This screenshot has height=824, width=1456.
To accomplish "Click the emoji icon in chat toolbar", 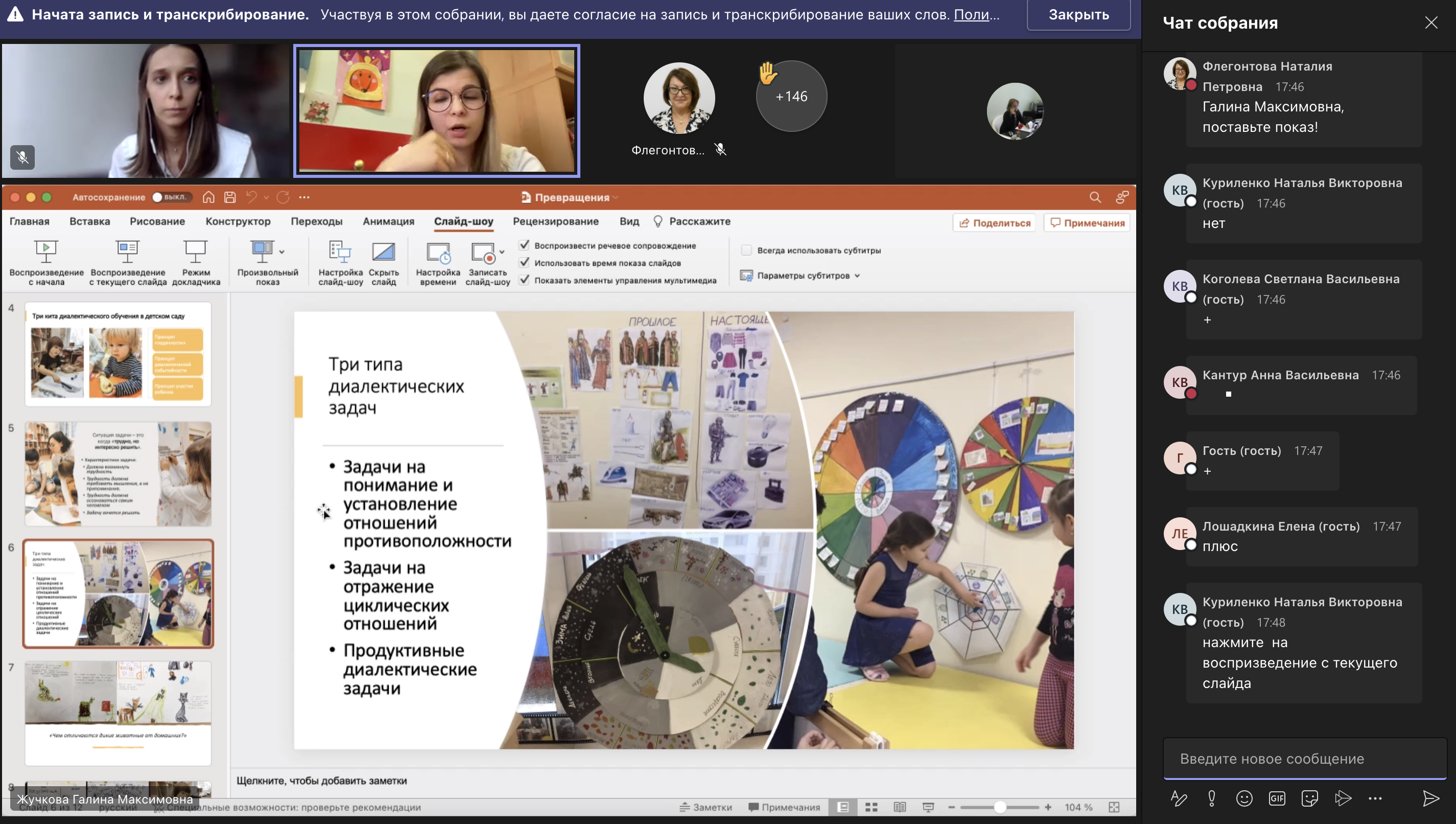I will [x=1244, y=798].
